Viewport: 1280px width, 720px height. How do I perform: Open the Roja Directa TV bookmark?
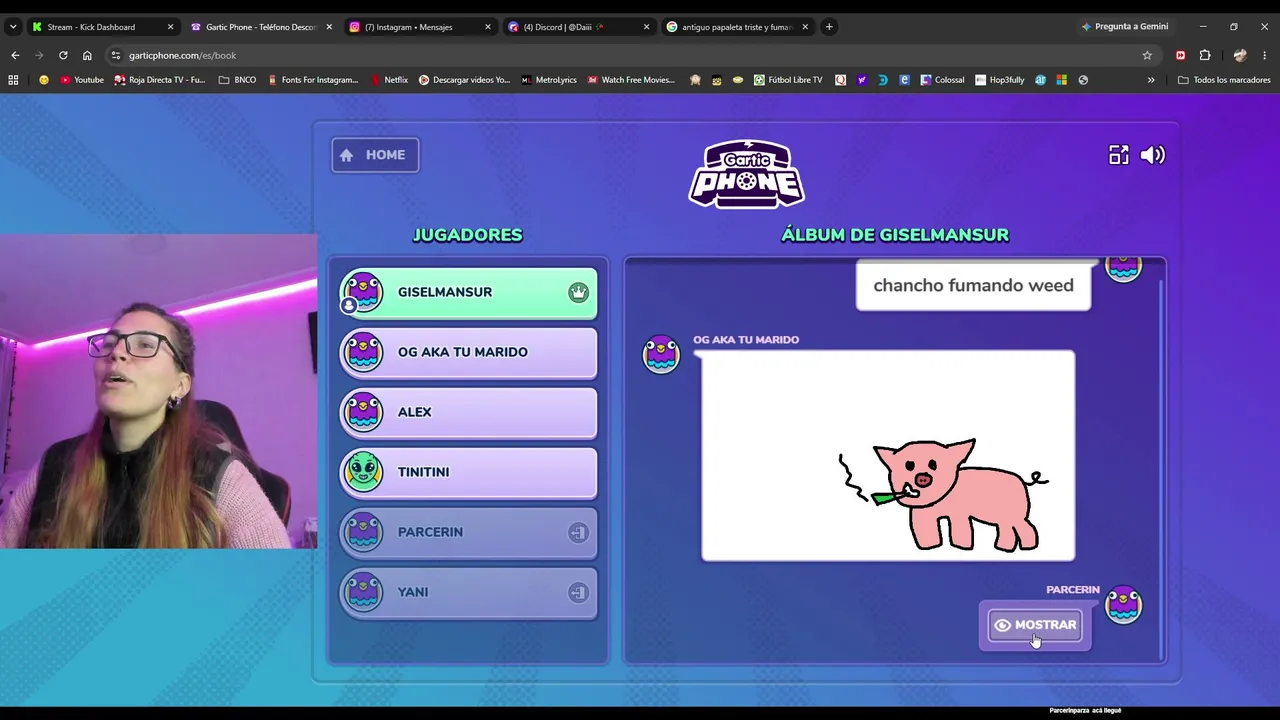160,80
